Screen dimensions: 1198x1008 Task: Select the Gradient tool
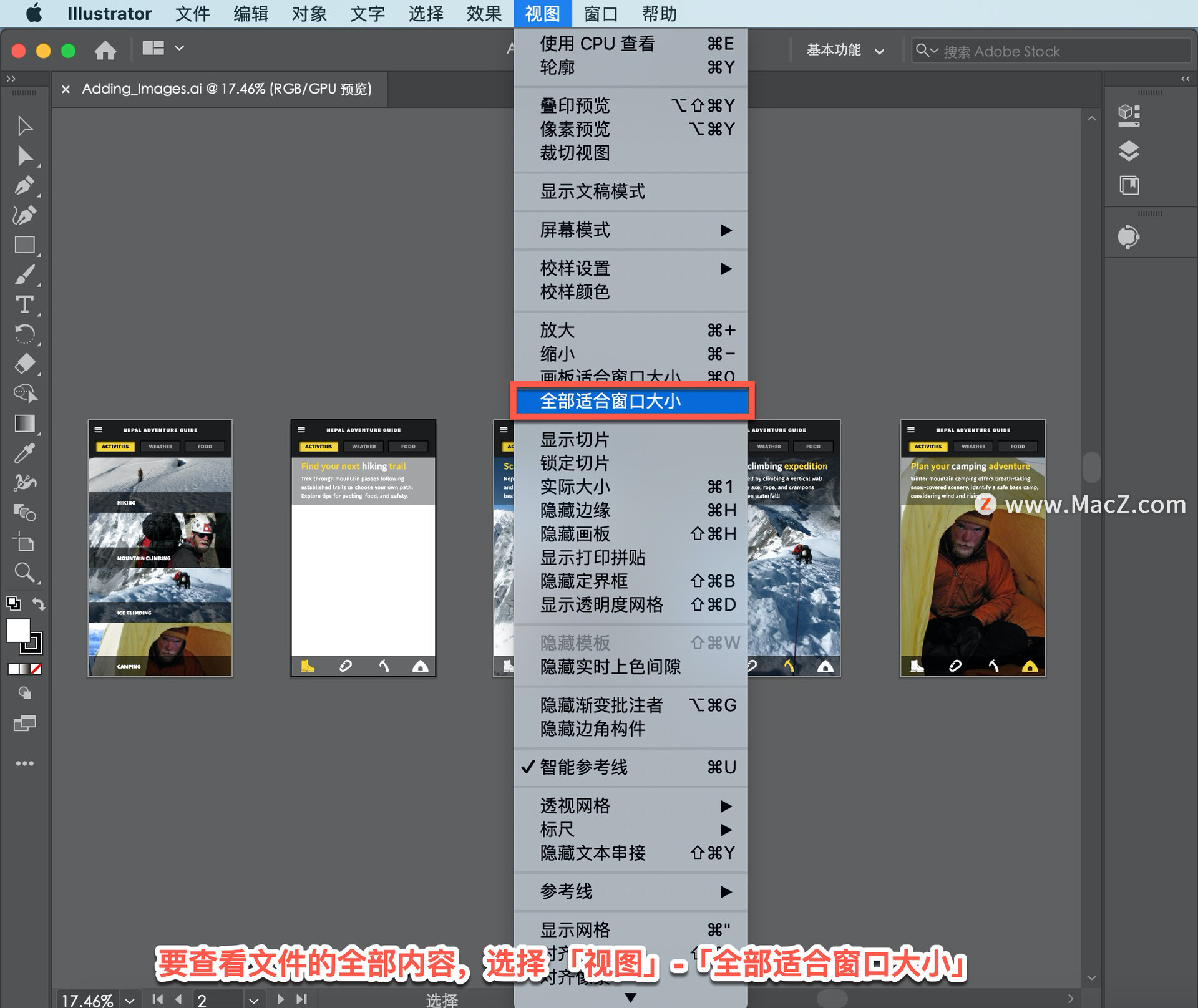(x=25, y=424)
